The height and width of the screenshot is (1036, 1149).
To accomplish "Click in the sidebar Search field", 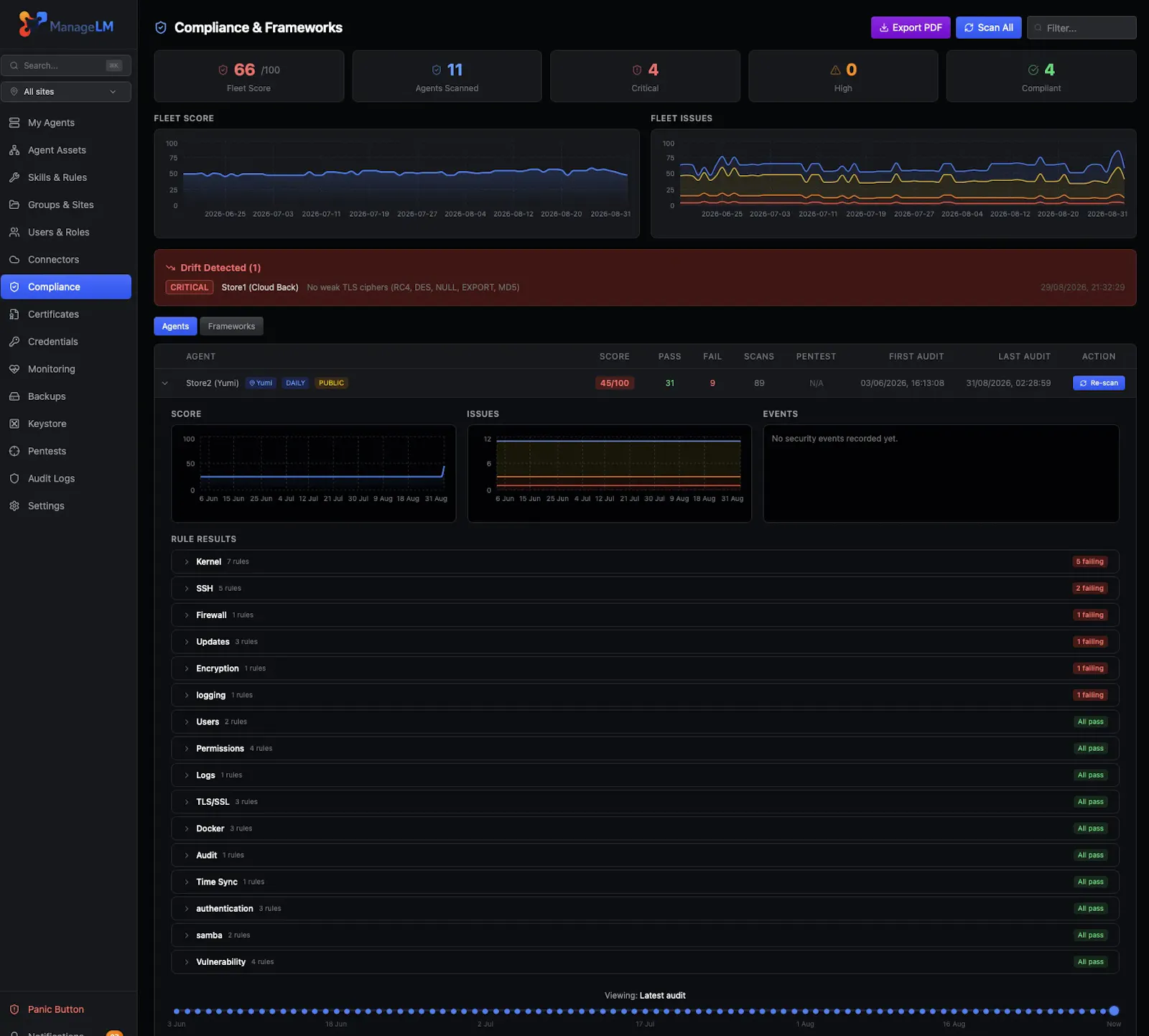I will tap(66, 65).
